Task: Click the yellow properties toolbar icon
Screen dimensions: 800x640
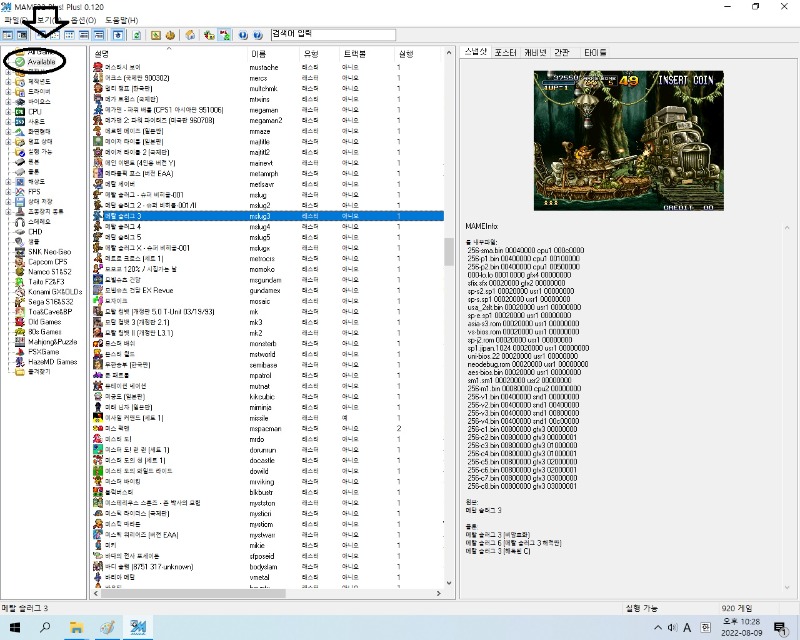Action: click(x=156, y=35)
